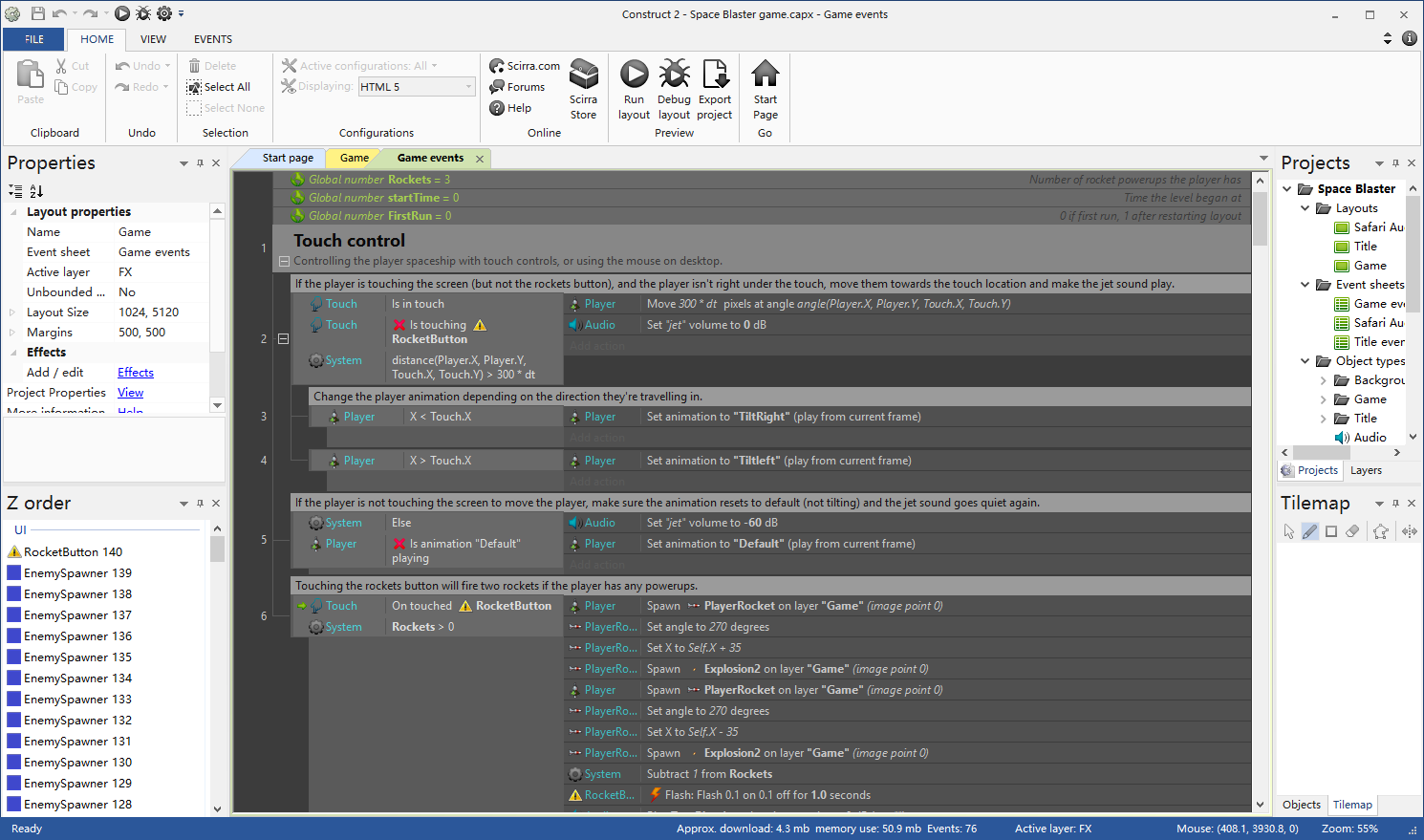1424x840 pixels.
Task: Expand the Layout Size property
Action: [x=12, y=312]
